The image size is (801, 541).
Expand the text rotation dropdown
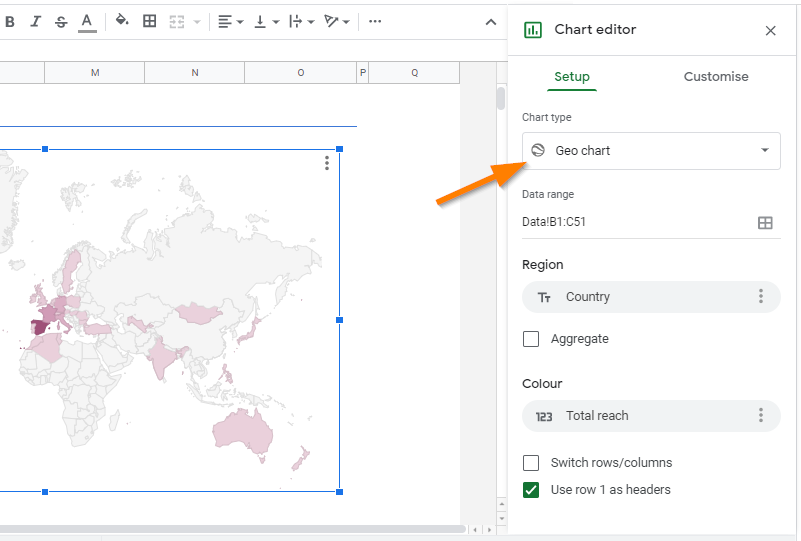pyautogui.click(x=337, y=21)
